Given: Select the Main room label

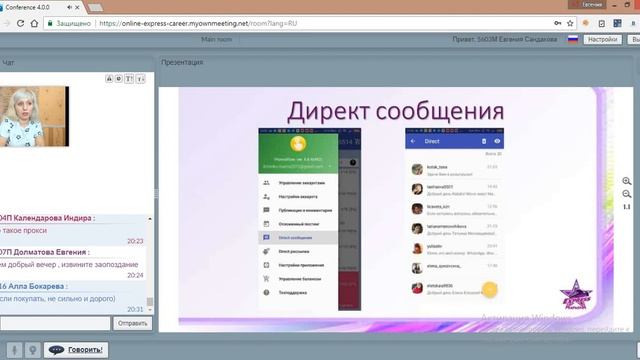Looking at the screenshot, I should (x=216, y=39).
